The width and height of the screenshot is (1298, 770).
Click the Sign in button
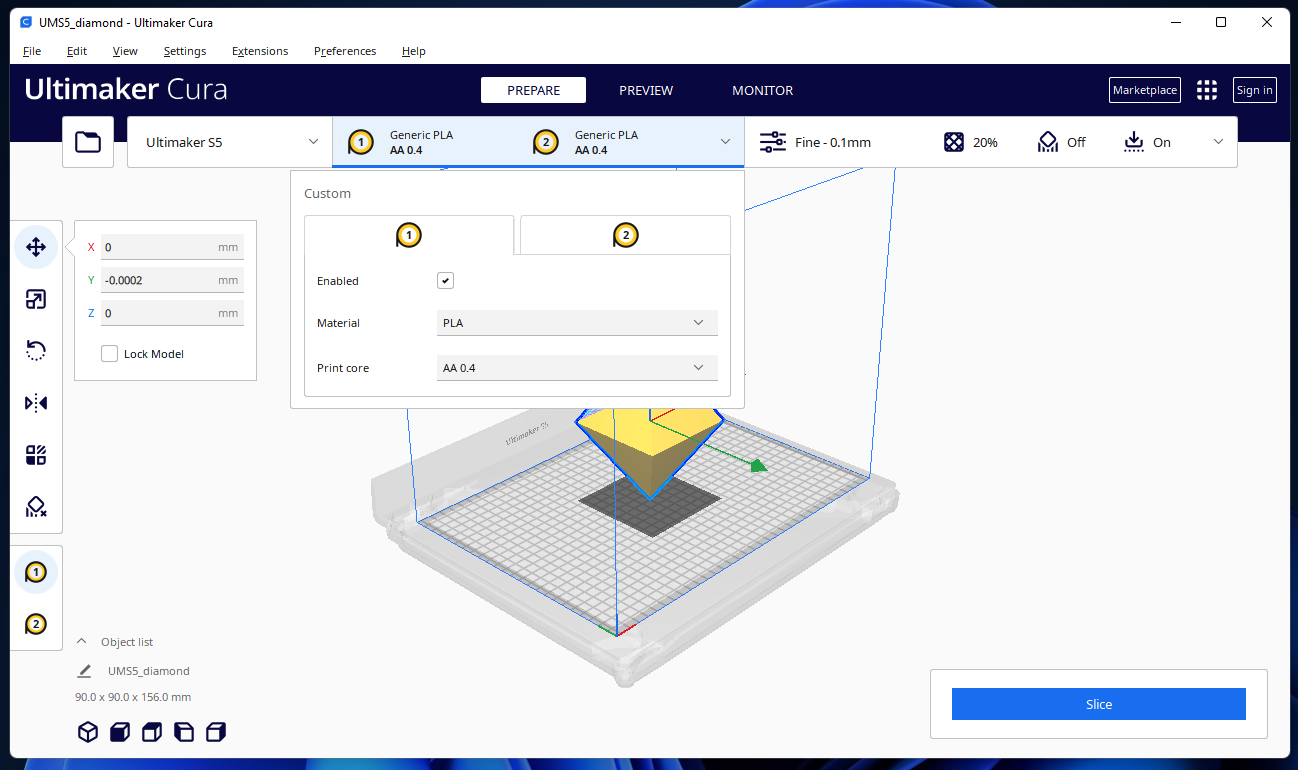(1254, 90)
